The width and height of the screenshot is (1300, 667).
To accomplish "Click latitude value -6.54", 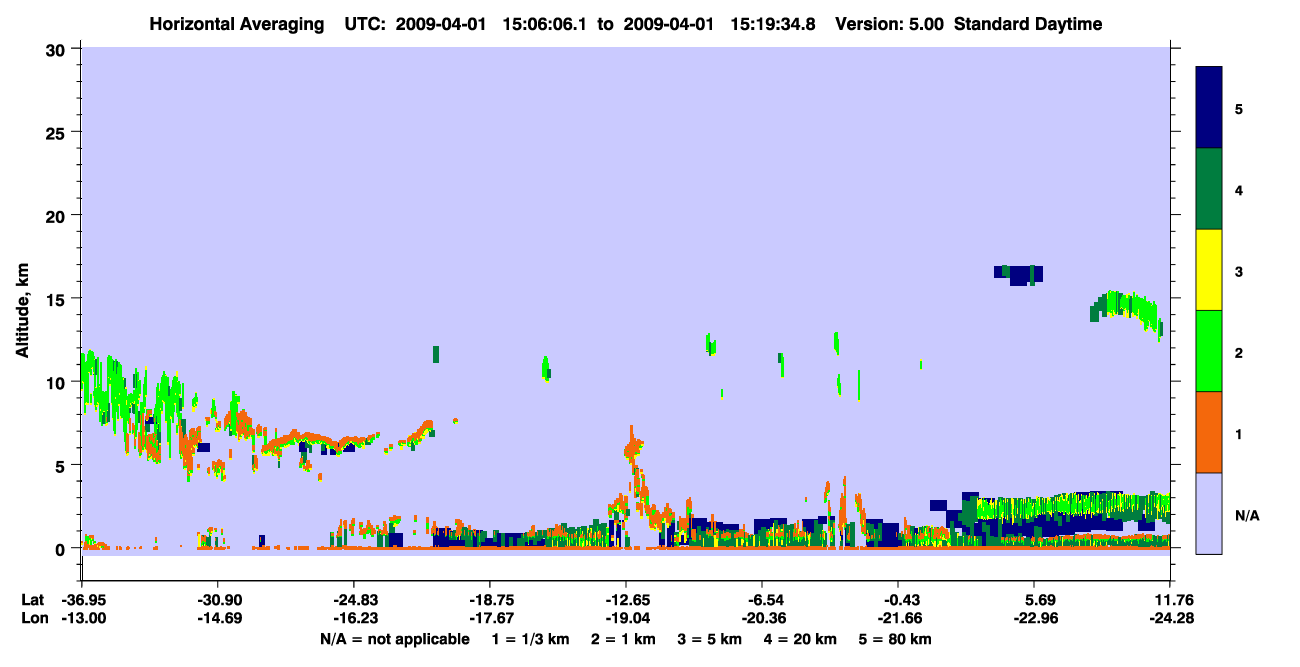I will 762,600.
